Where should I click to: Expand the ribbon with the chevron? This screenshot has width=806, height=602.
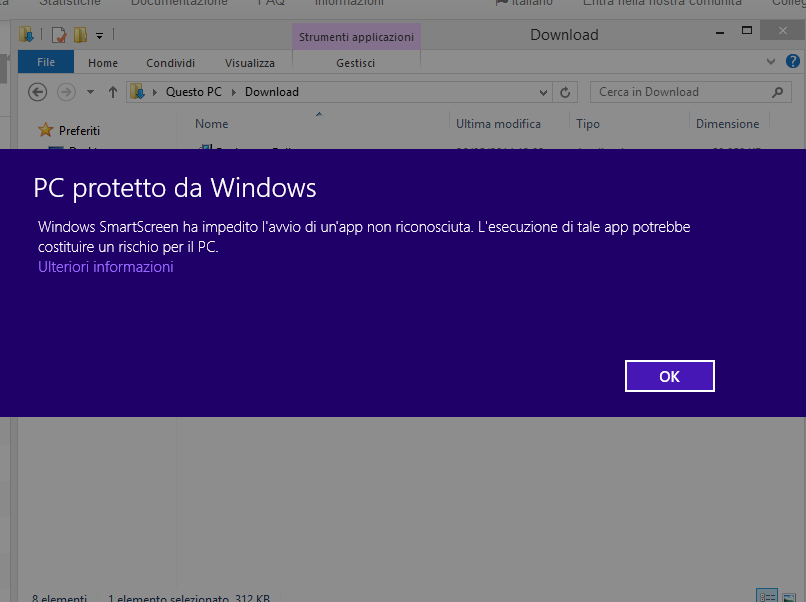tap(771, 62)
